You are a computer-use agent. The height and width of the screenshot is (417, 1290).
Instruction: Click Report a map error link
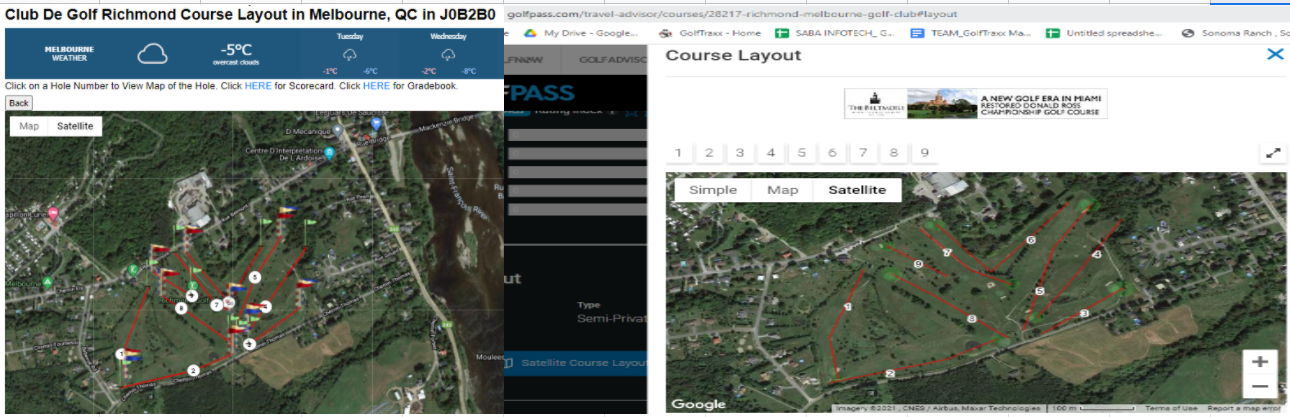(x=1243, y=408)
